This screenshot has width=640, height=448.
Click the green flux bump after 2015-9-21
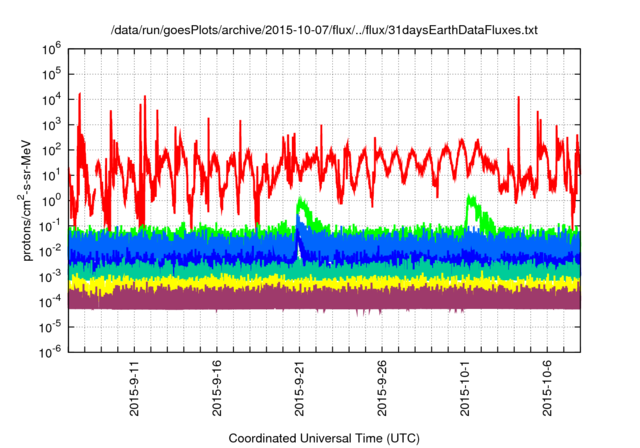pyautogui.click(x=309, y=213)
